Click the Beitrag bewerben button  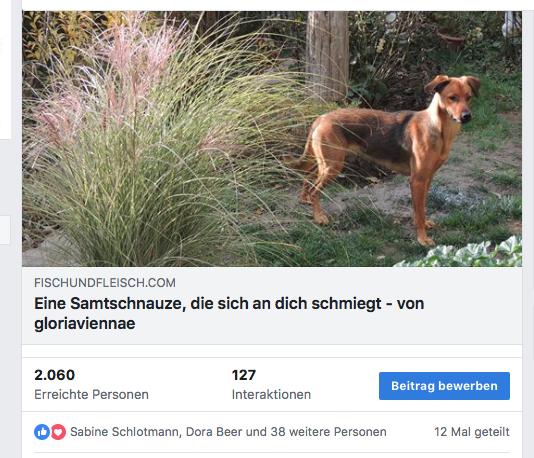tap(444, 386)
